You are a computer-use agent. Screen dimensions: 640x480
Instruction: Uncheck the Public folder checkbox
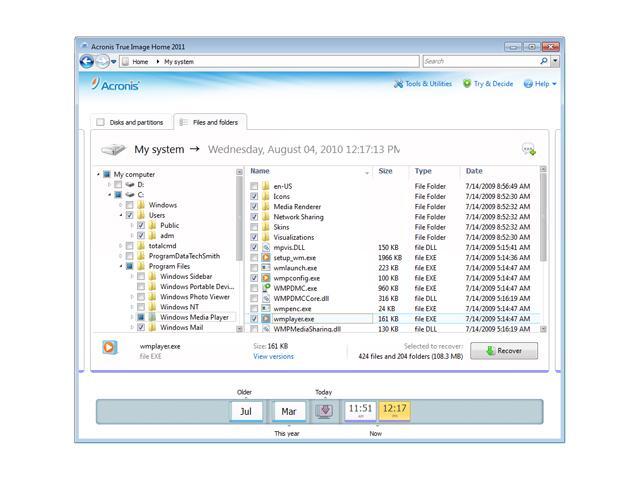pos(141,225)
